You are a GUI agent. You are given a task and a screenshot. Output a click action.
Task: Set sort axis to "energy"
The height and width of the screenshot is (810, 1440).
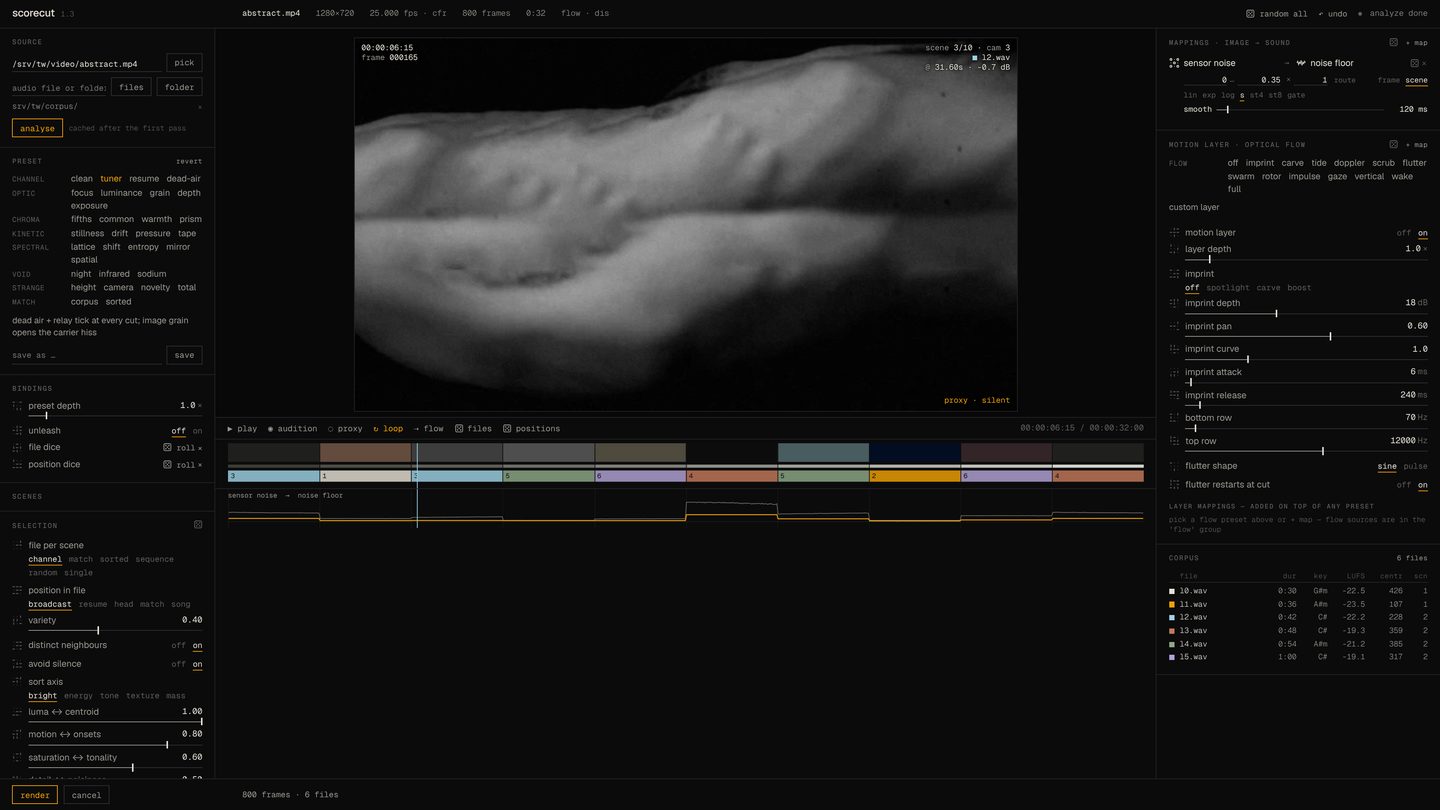coord(78,696)
